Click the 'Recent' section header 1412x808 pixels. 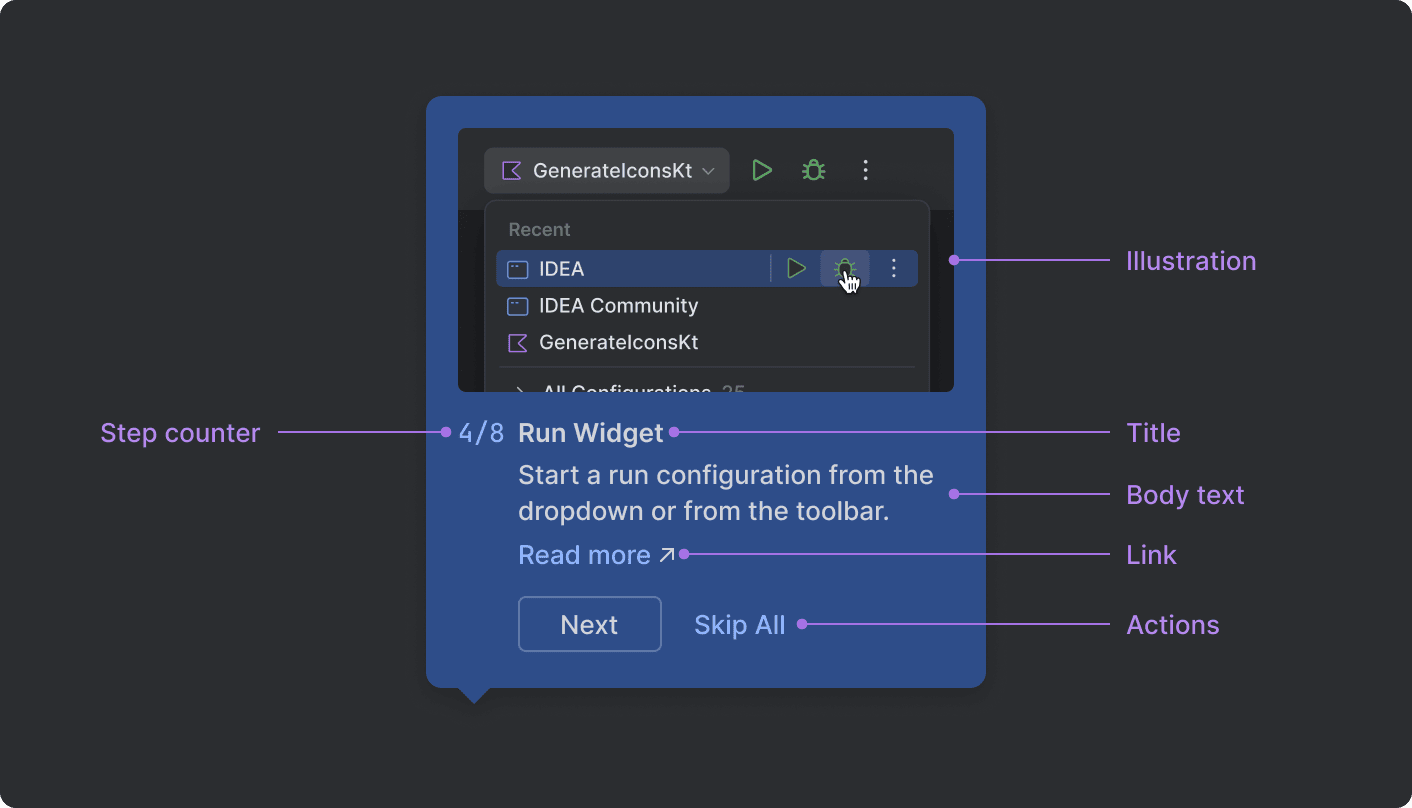(539, 229)
